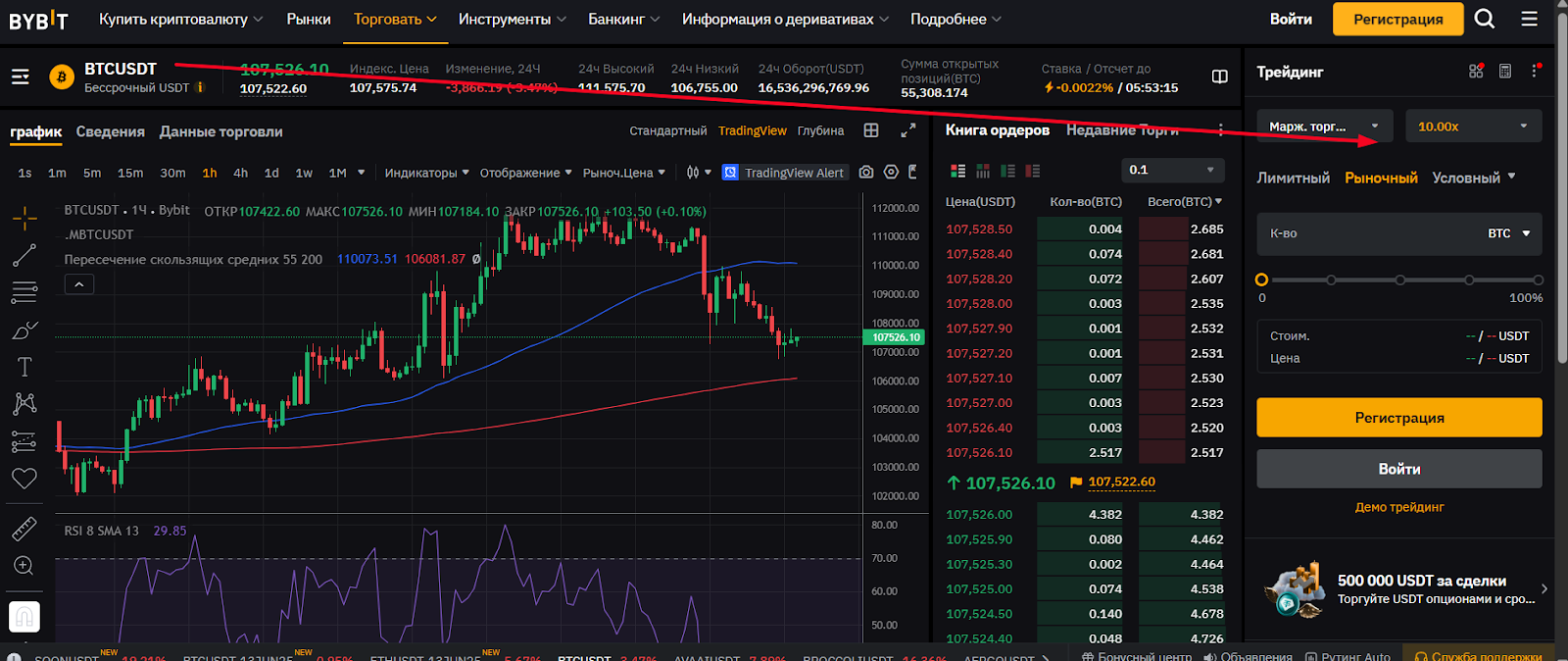Open the hamburger menu in the top header
This screenshot has height=661, width=1568.
1529,19
